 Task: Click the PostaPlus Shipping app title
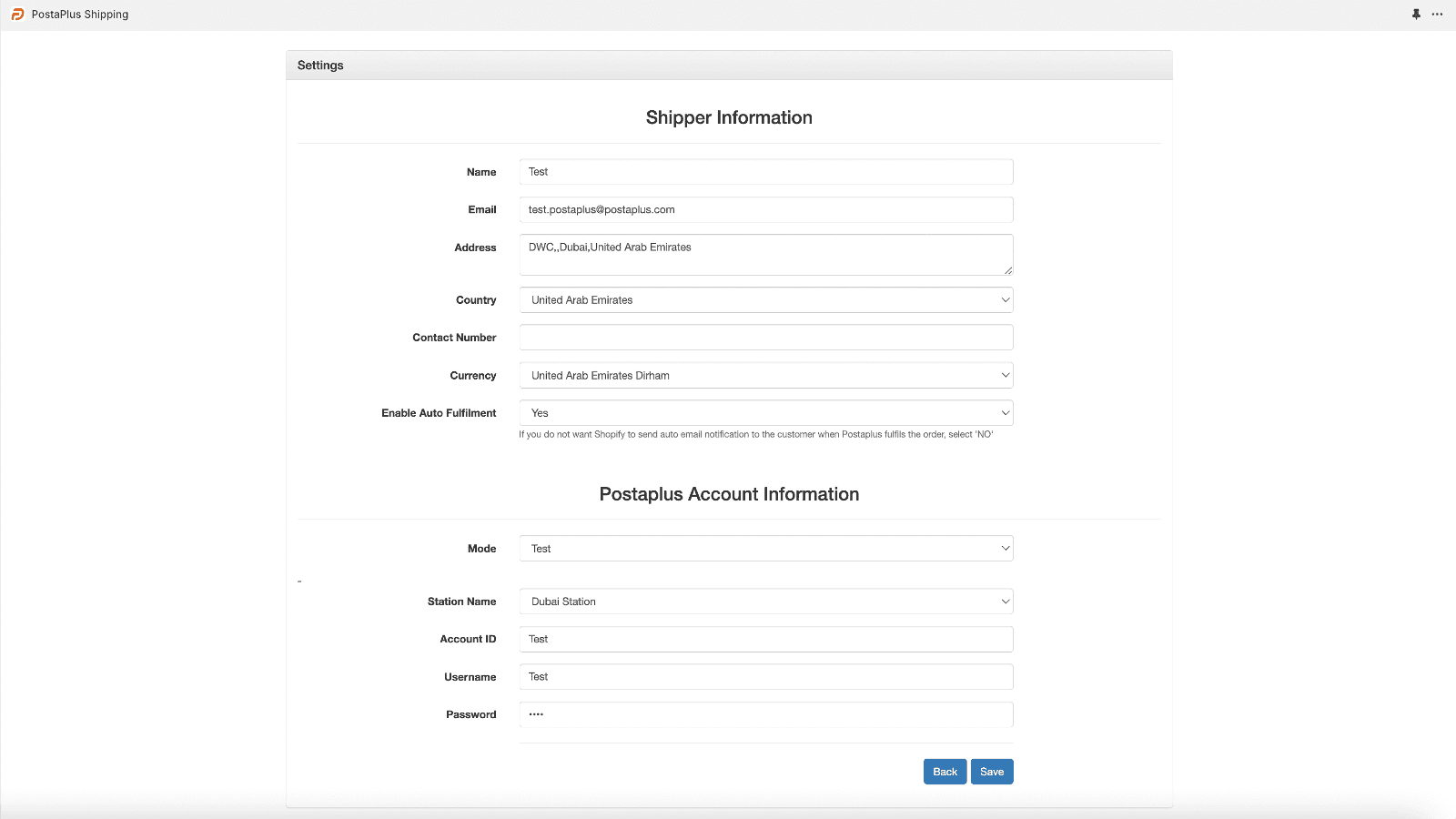80,15
